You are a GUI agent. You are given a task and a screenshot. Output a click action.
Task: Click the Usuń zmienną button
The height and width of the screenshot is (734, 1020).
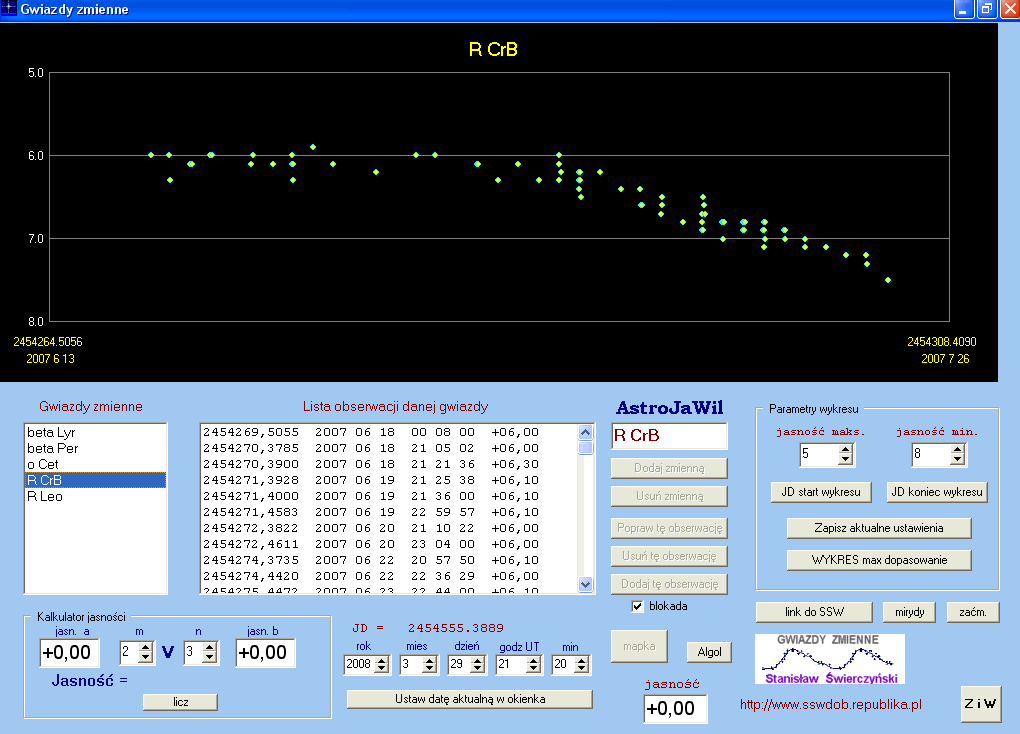tap(669, 496)
